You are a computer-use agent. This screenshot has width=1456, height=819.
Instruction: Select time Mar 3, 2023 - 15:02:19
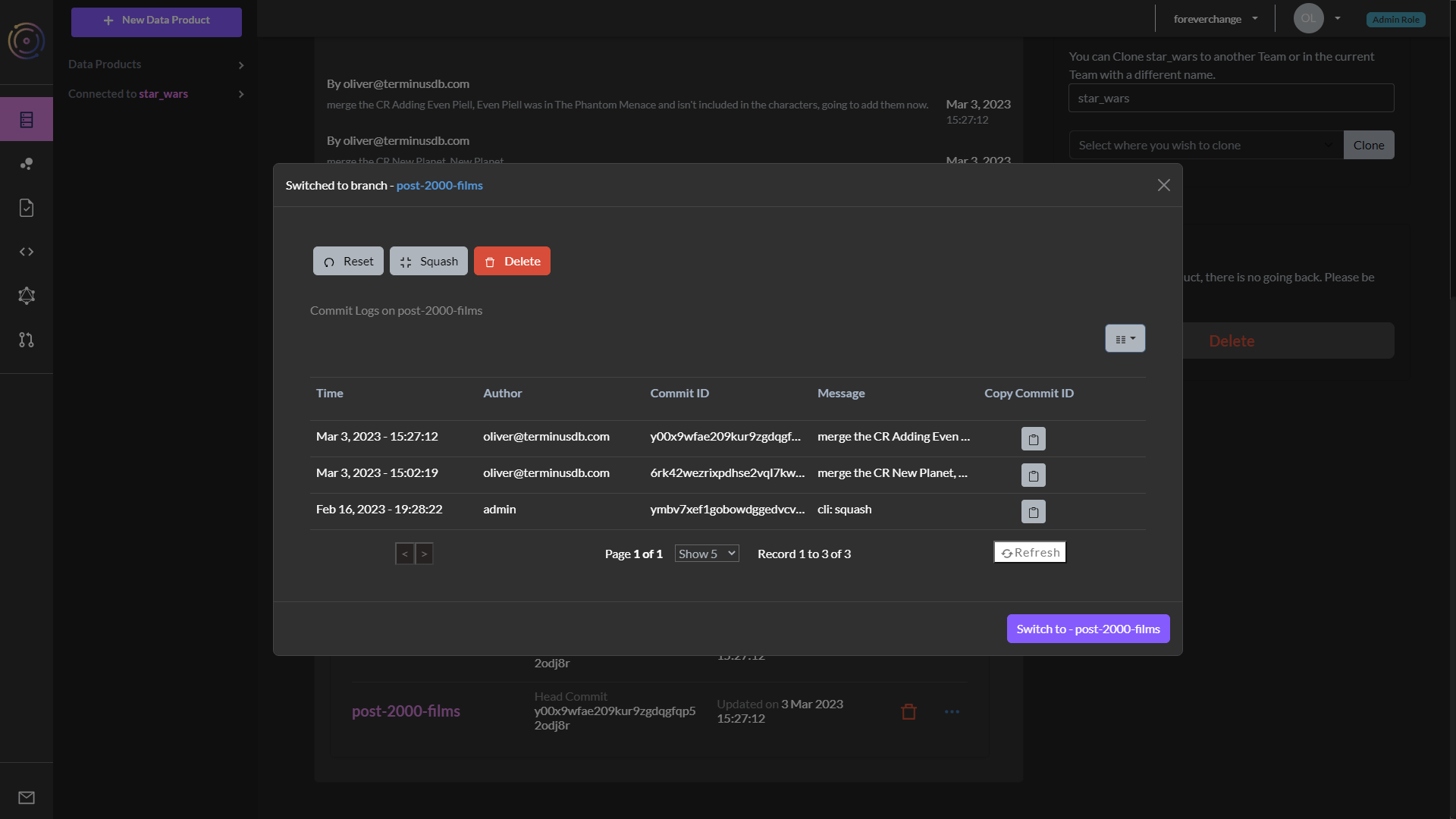pos(377,472)
